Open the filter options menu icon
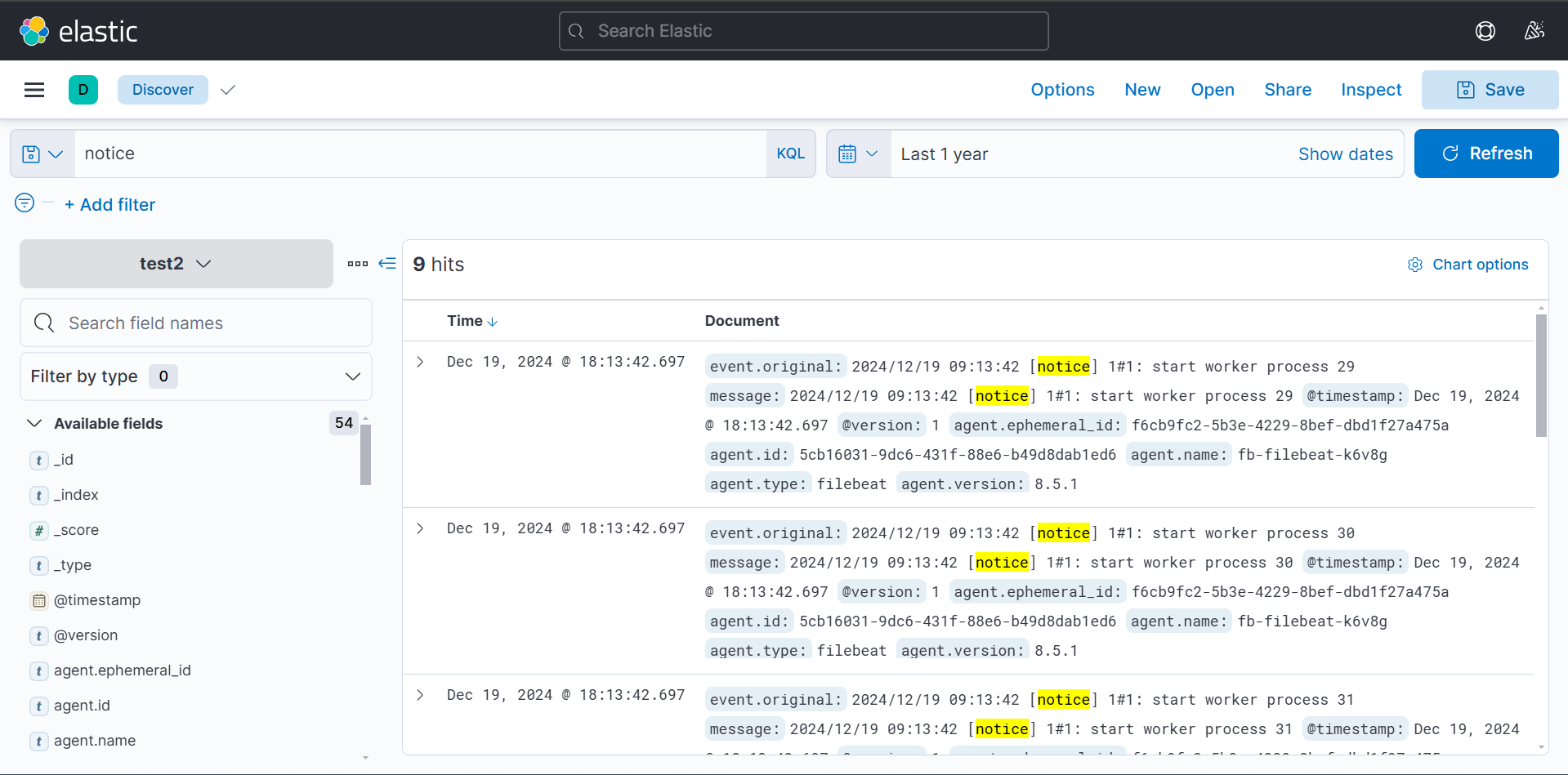 (x=25, y=203)
